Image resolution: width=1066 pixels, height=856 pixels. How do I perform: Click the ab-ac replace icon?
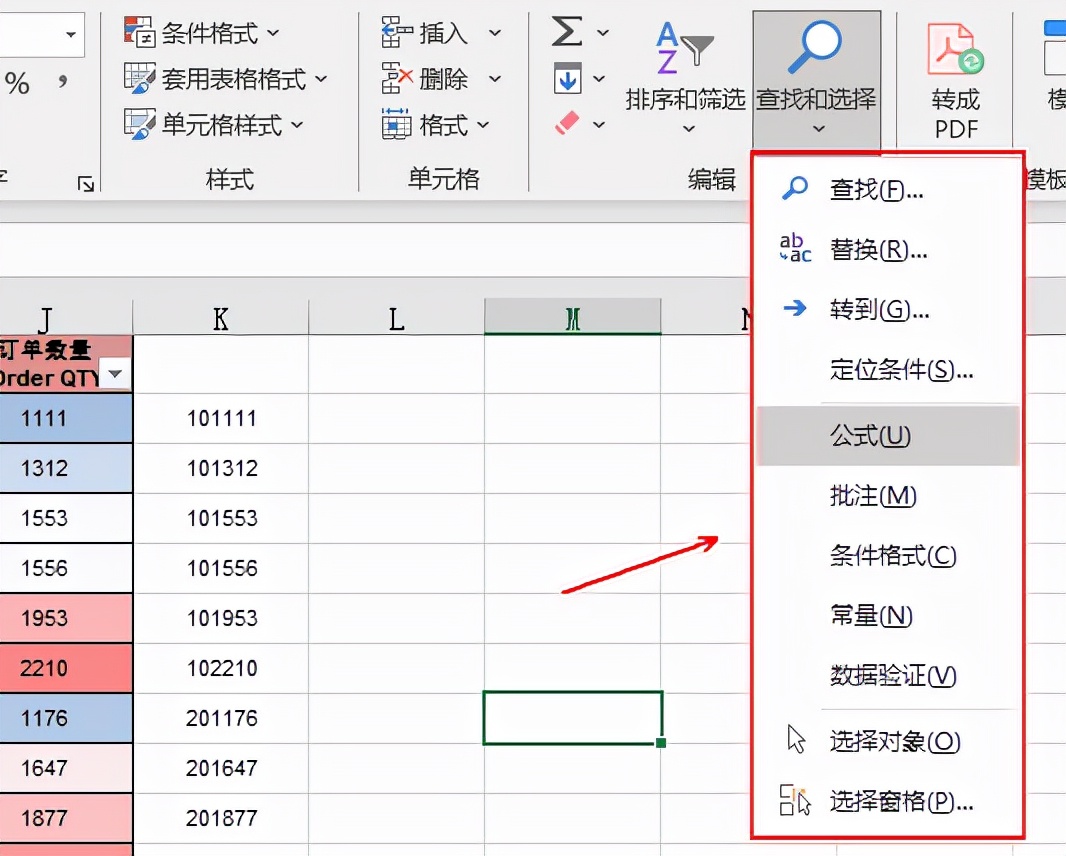795,248
